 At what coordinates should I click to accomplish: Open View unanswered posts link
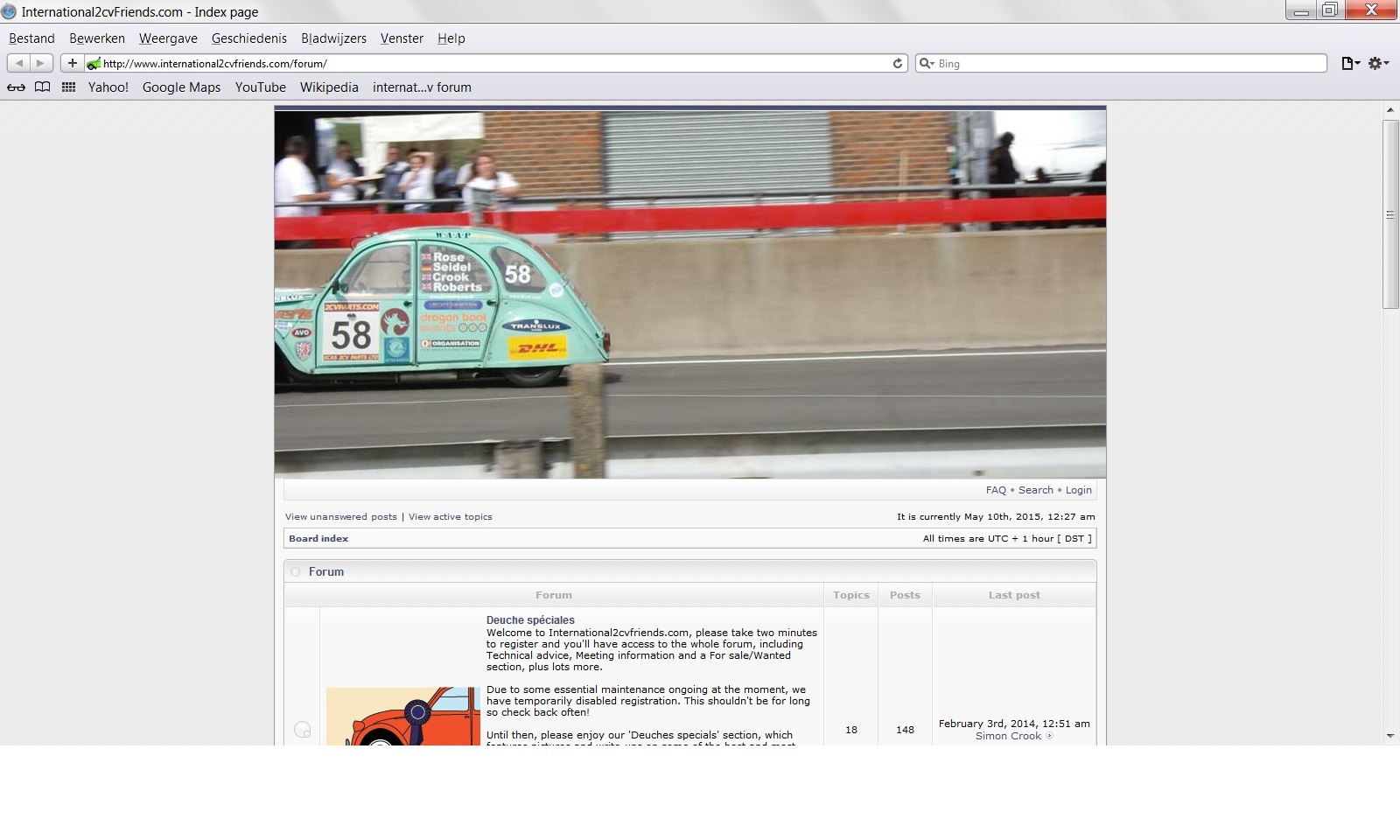click(340, 517)
